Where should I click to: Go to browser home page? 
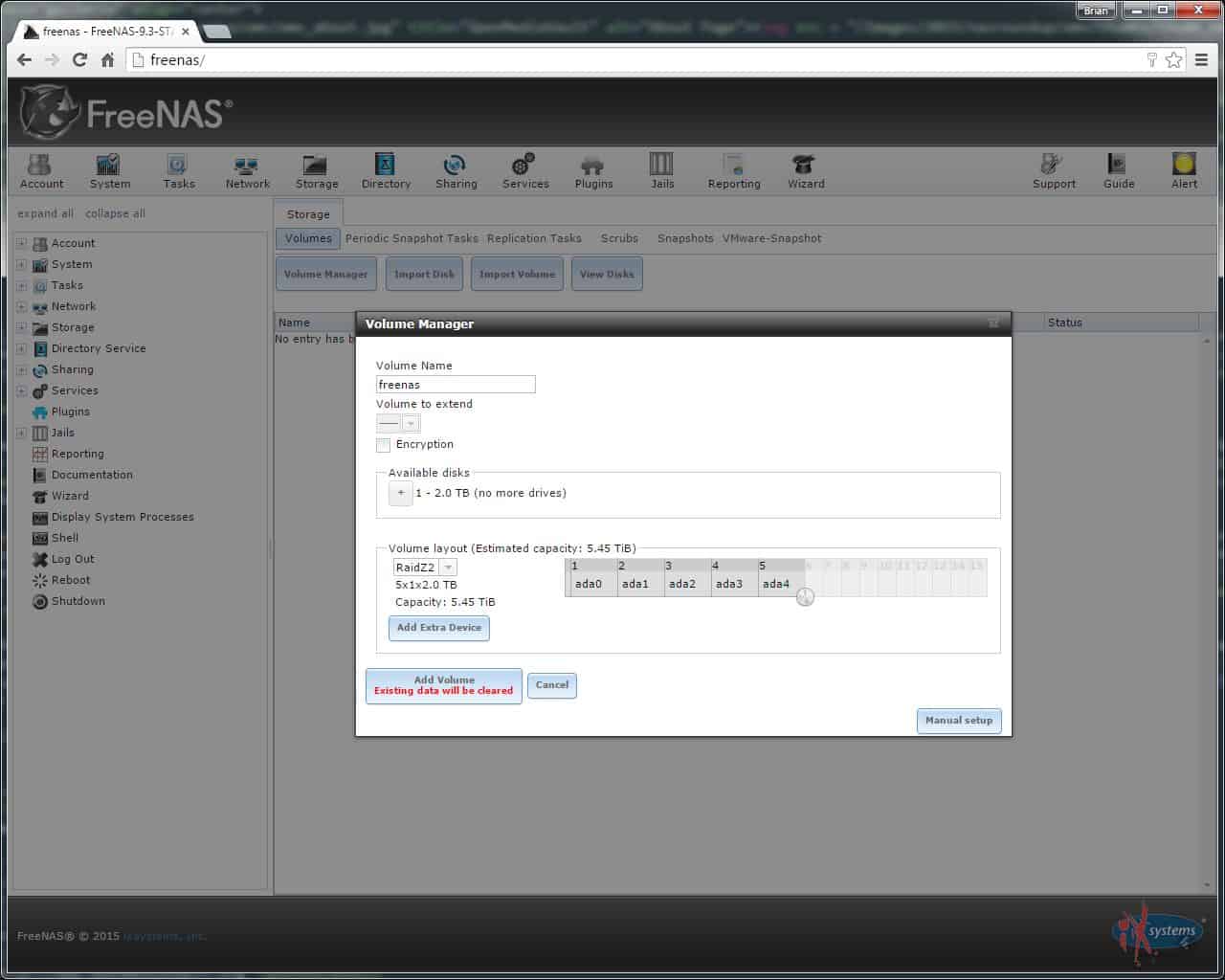(108, 59)
